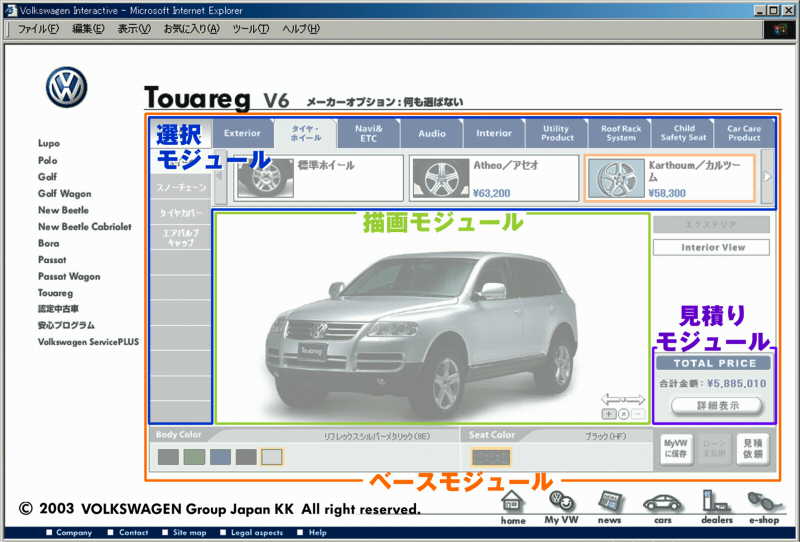Image resolution: width=800 pixels, height=542 pixels.
Task: Choose the Karthoum/カルツーム wheel ¥58,300
Action: (x=669, y=178)
